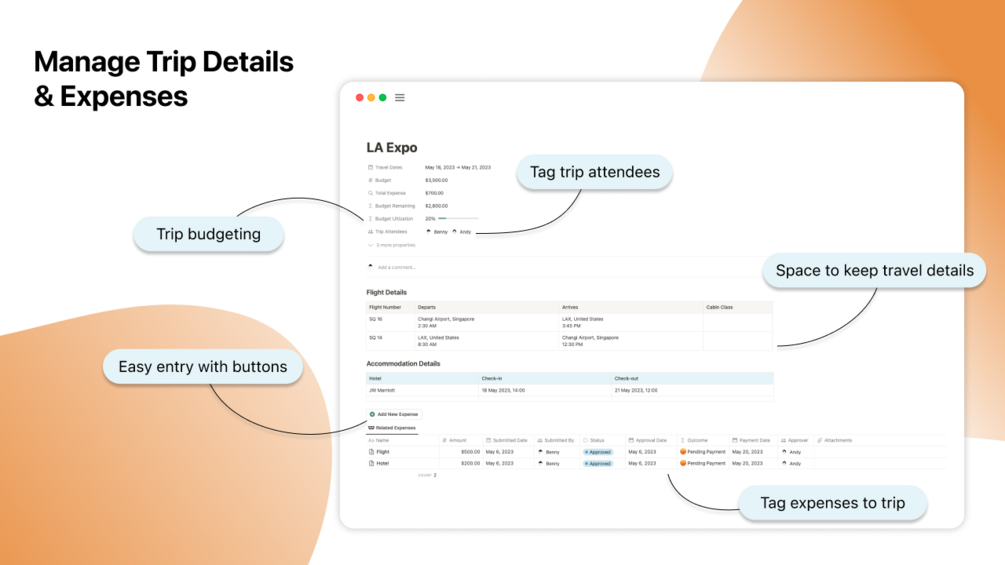The width and height of the screenshot is (1005, 565).
Task: Click the Approver column header
Action: click(x=795, y=440)
